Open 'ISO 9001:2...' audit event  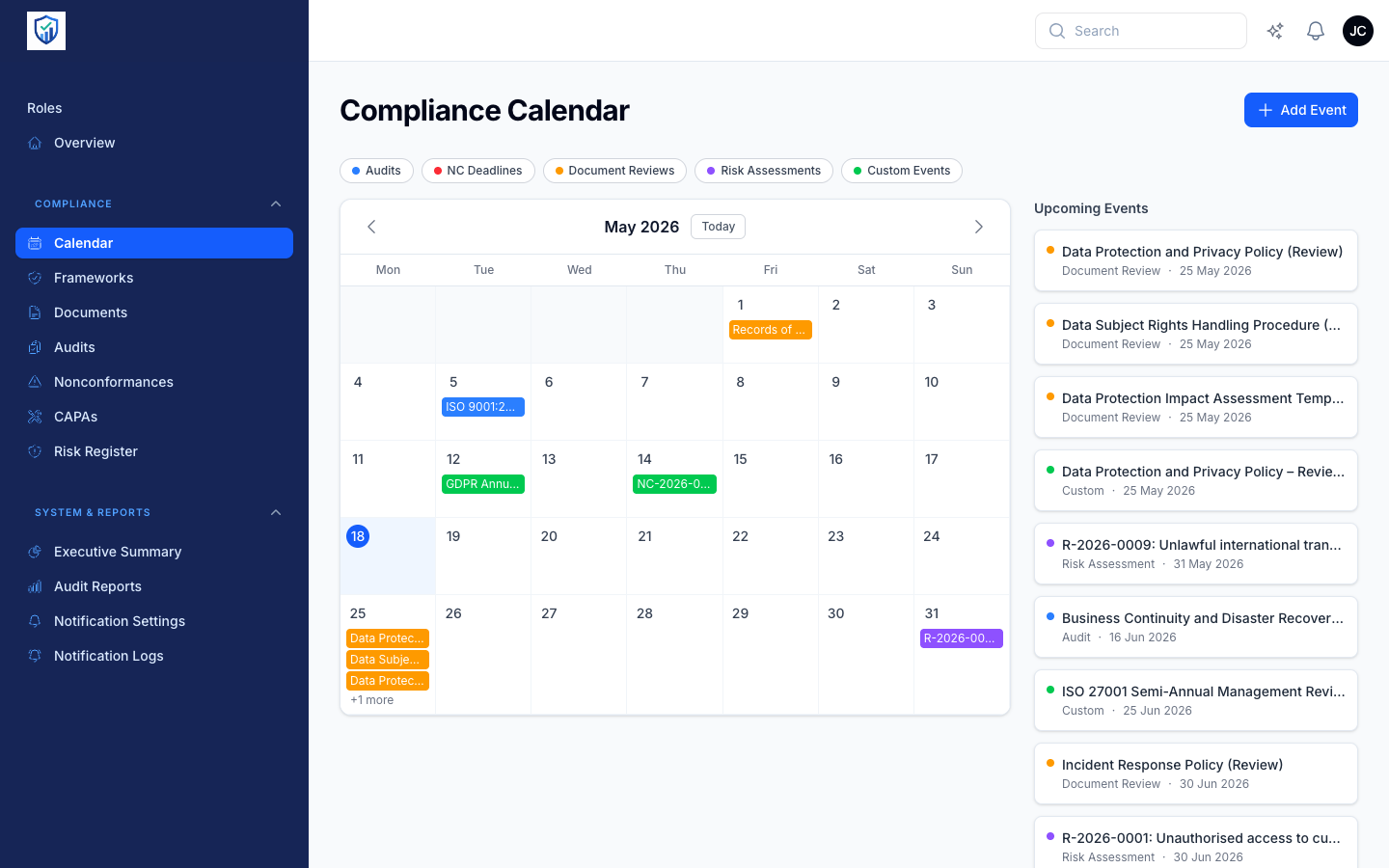[x=483, y=407]
